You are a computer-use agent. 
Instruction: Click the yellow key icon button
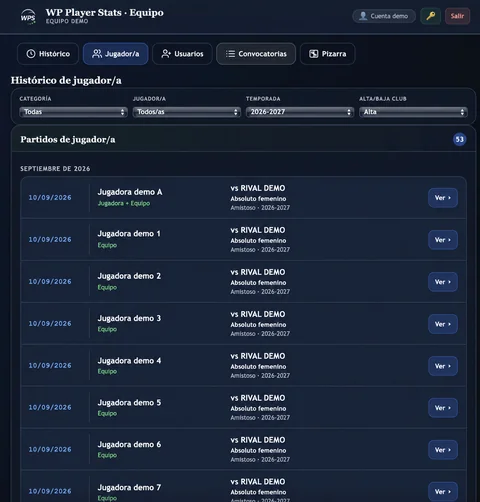tap(430, 16)
